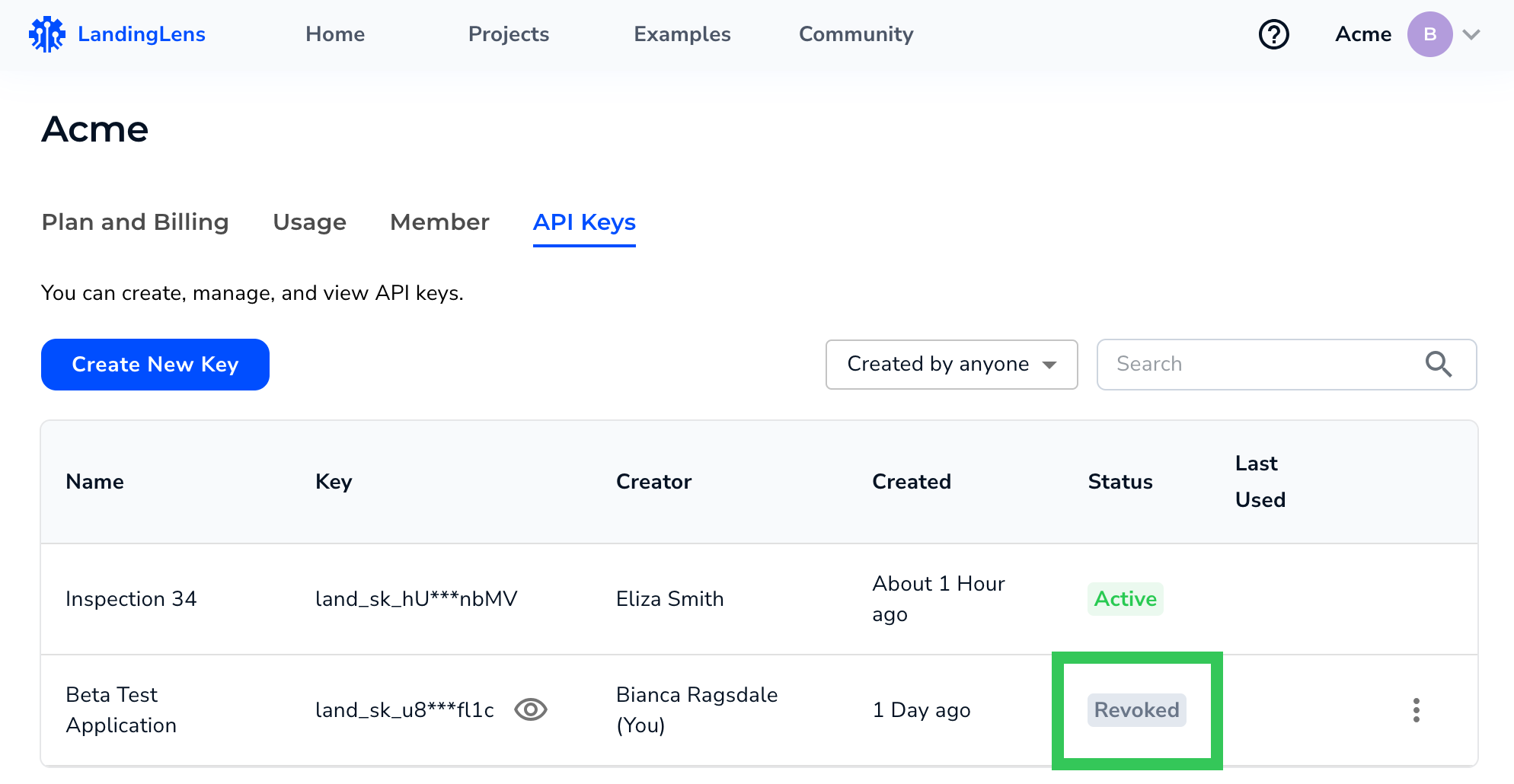Open Projects from the top navigation
The height and width of the screenshot is (784, 1514).
[x=509, y=34]
